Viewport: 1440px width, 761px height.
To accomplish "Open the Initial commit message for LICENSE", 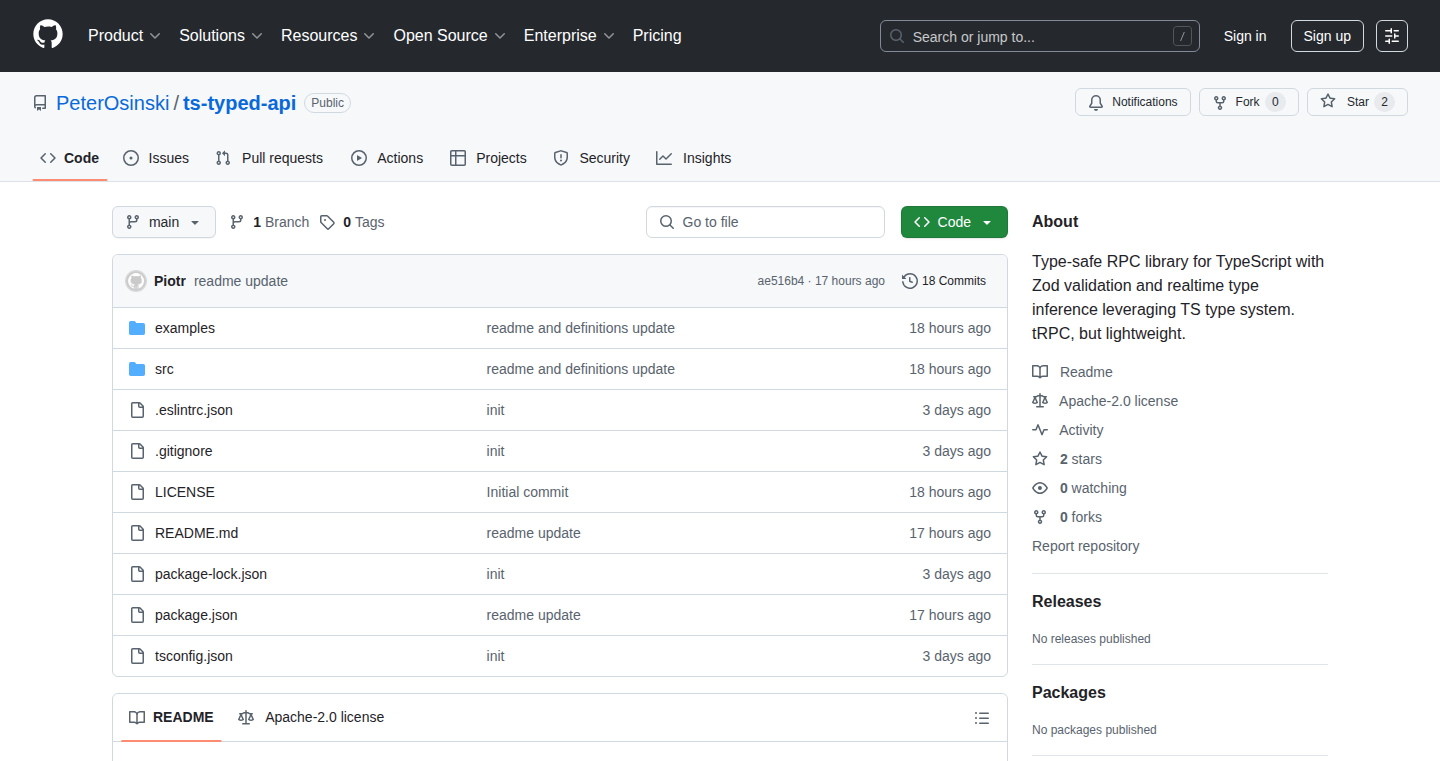I will tap(528, 492).
